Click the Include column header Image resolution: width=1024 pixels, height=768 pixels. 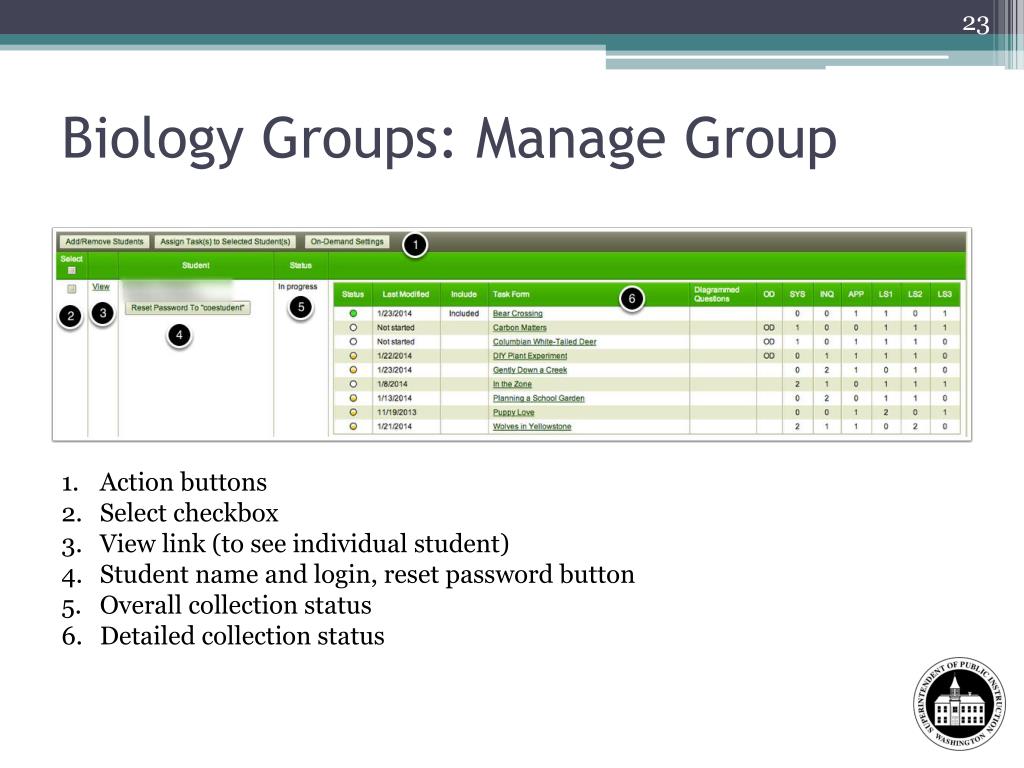[464, 295]
